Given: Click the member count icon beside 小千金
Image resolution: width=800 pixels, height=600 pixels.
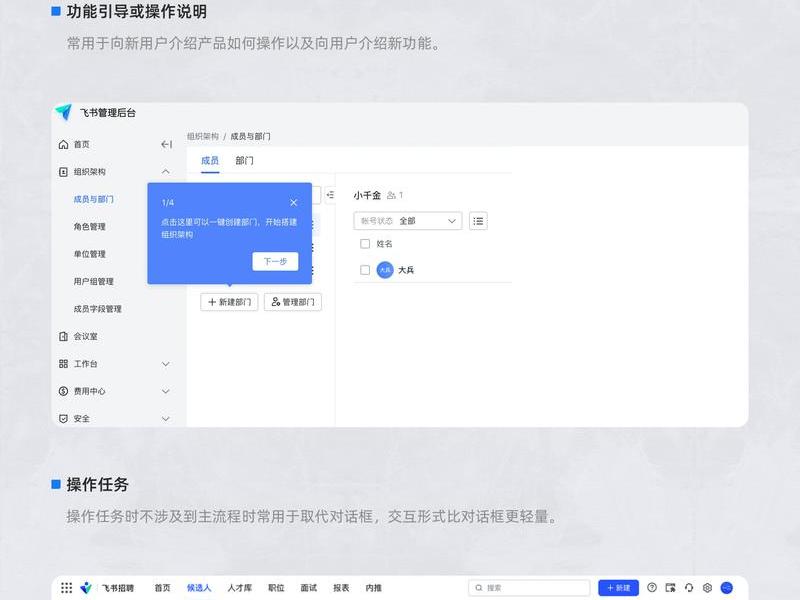Looking at the screenshot, I should [391, 195].
